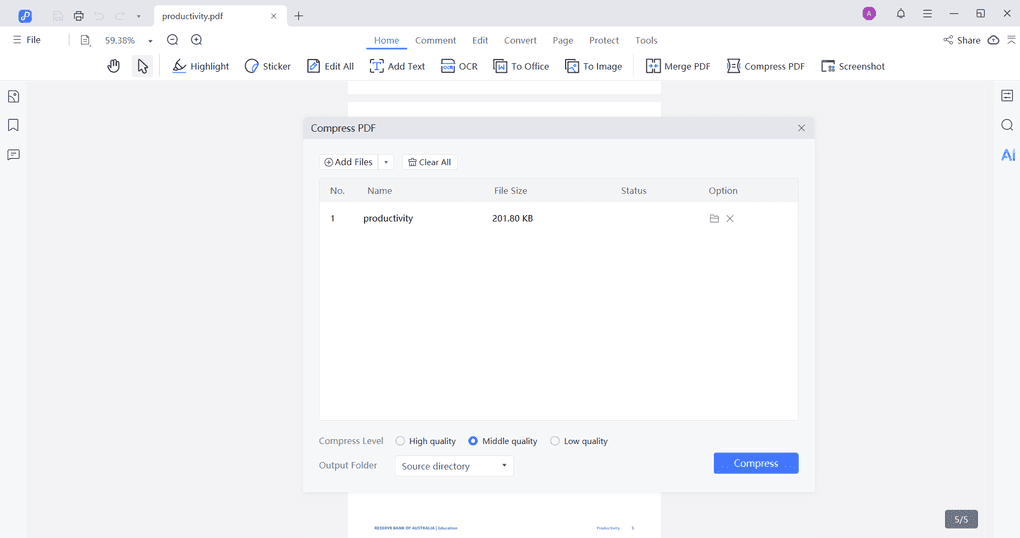
Task: Open the search panel on the right
Action: [x=1007, y=125]
